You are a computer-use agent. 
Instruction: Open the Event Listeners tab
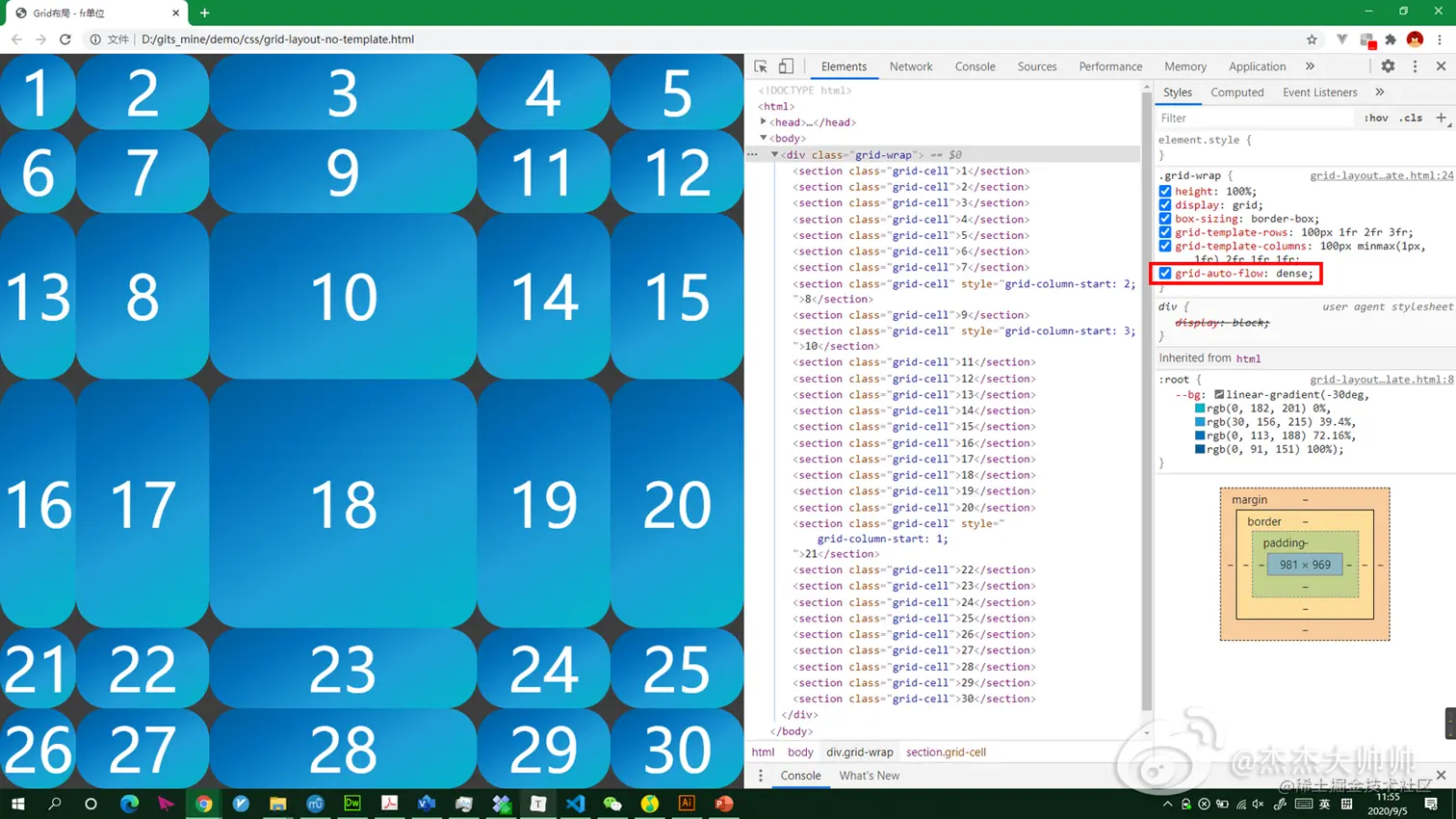pyautogui.click(x=1320, y=92)
